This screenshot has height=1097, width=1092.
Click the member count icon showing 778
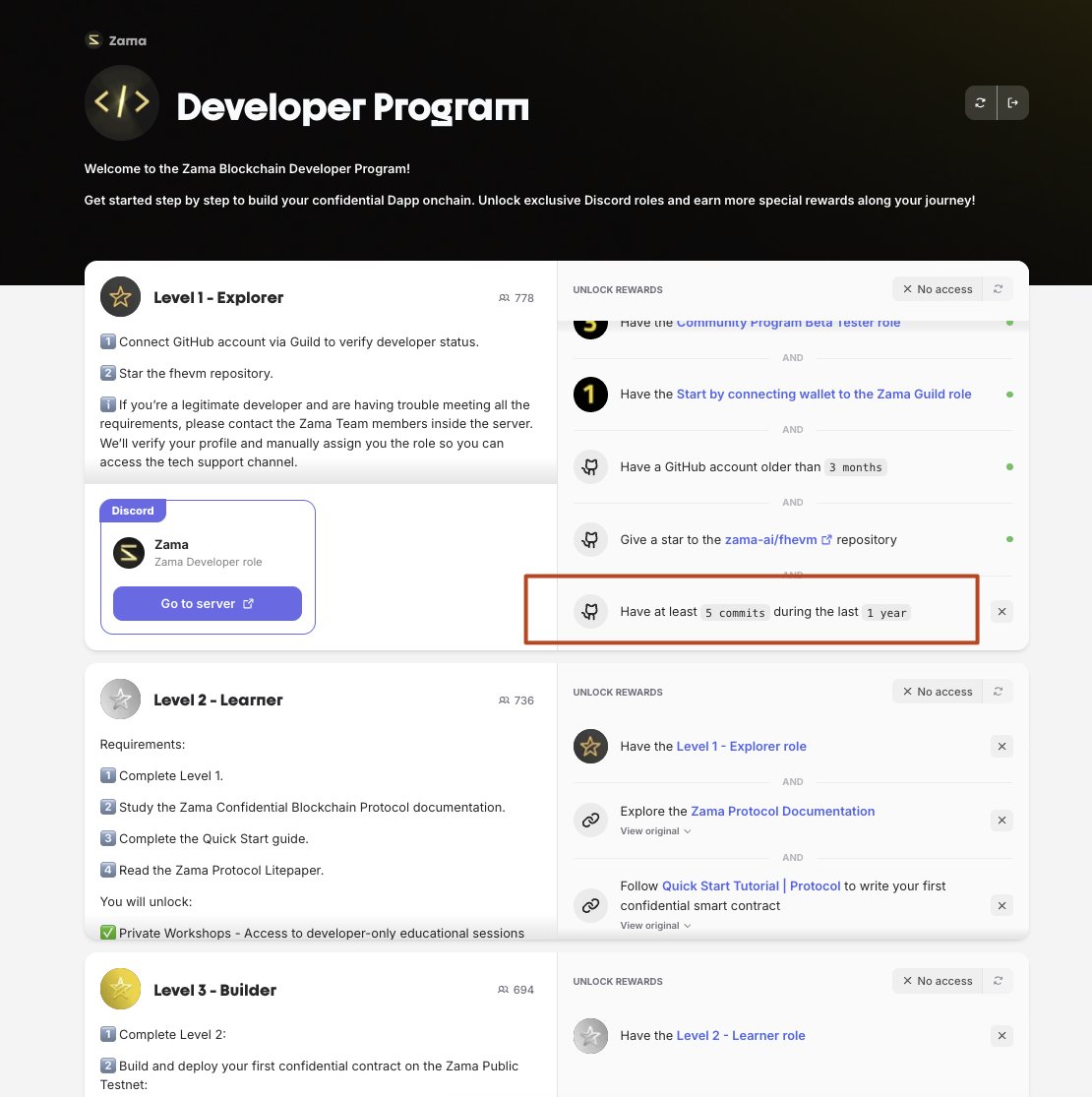click(504, 298)
